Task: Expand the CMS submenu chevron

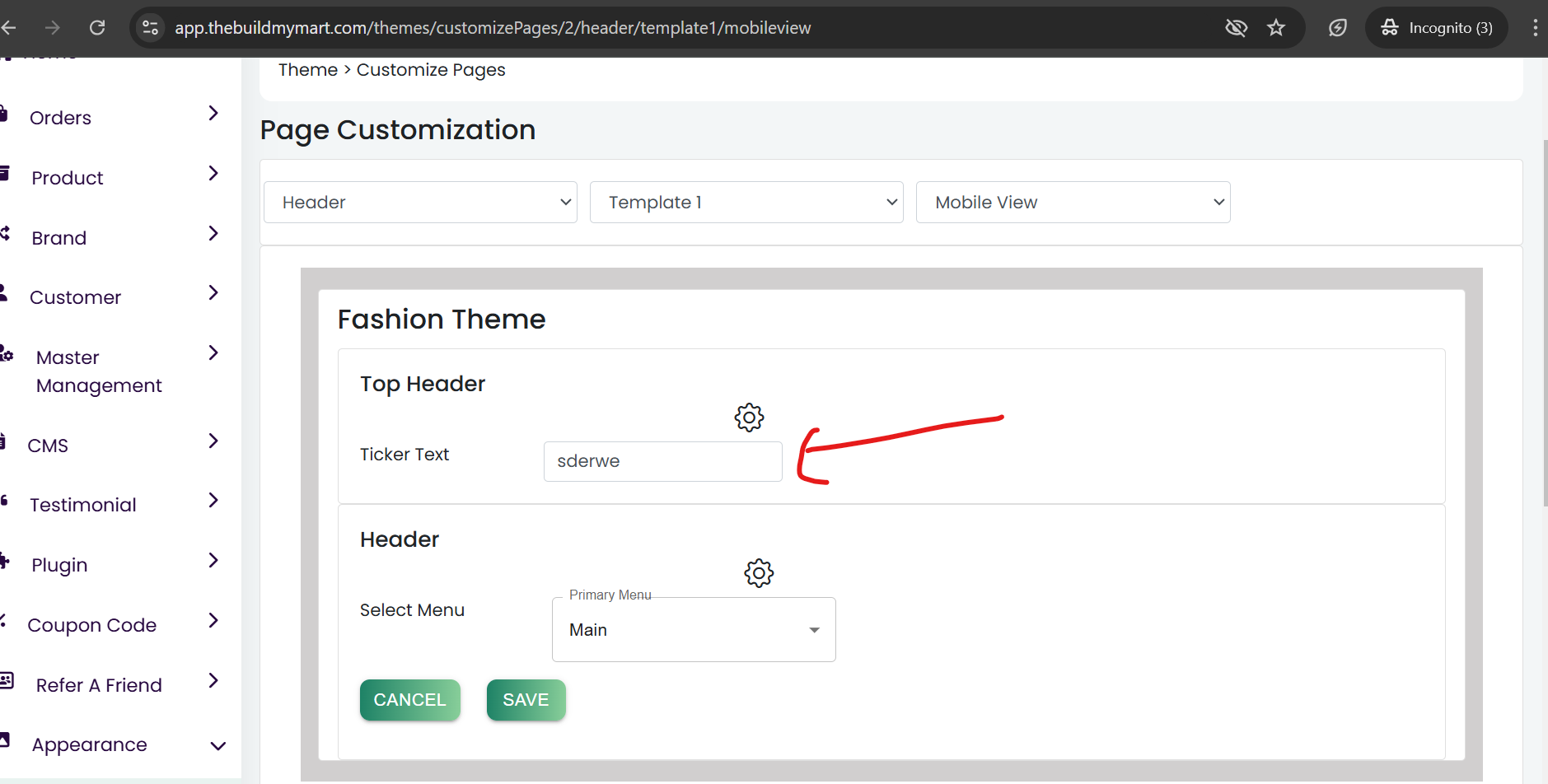Action: click(x=213, y=441)
